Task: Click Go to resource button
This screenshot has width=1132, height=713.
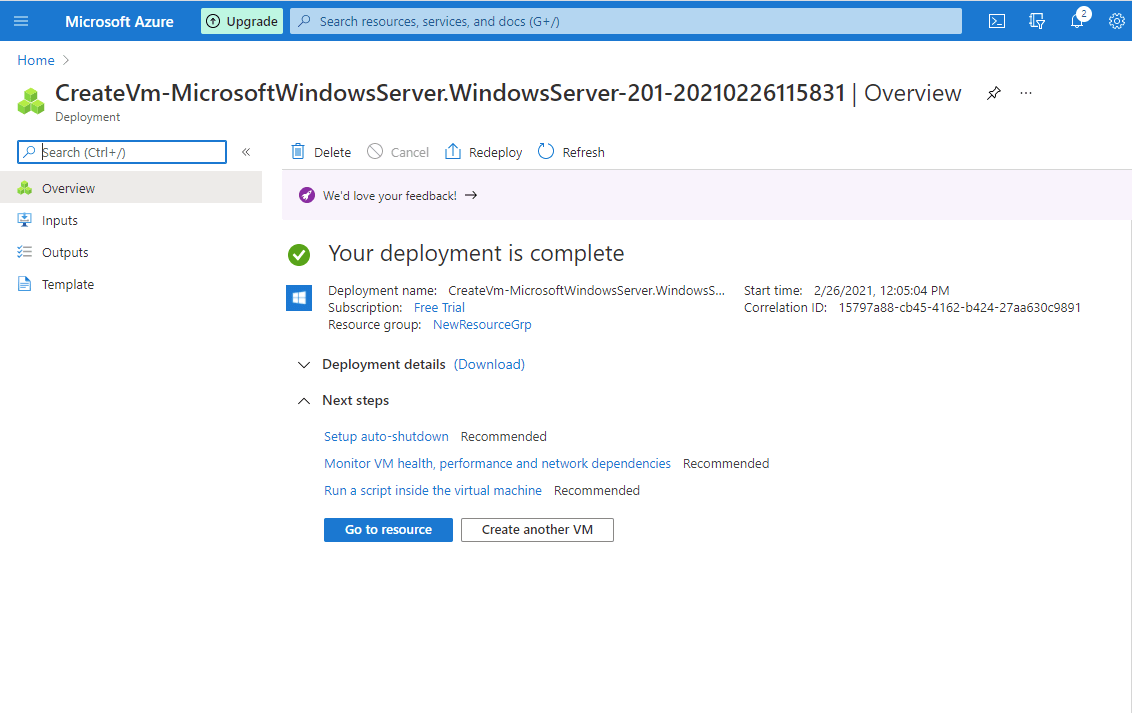Action: click(388, 529)
